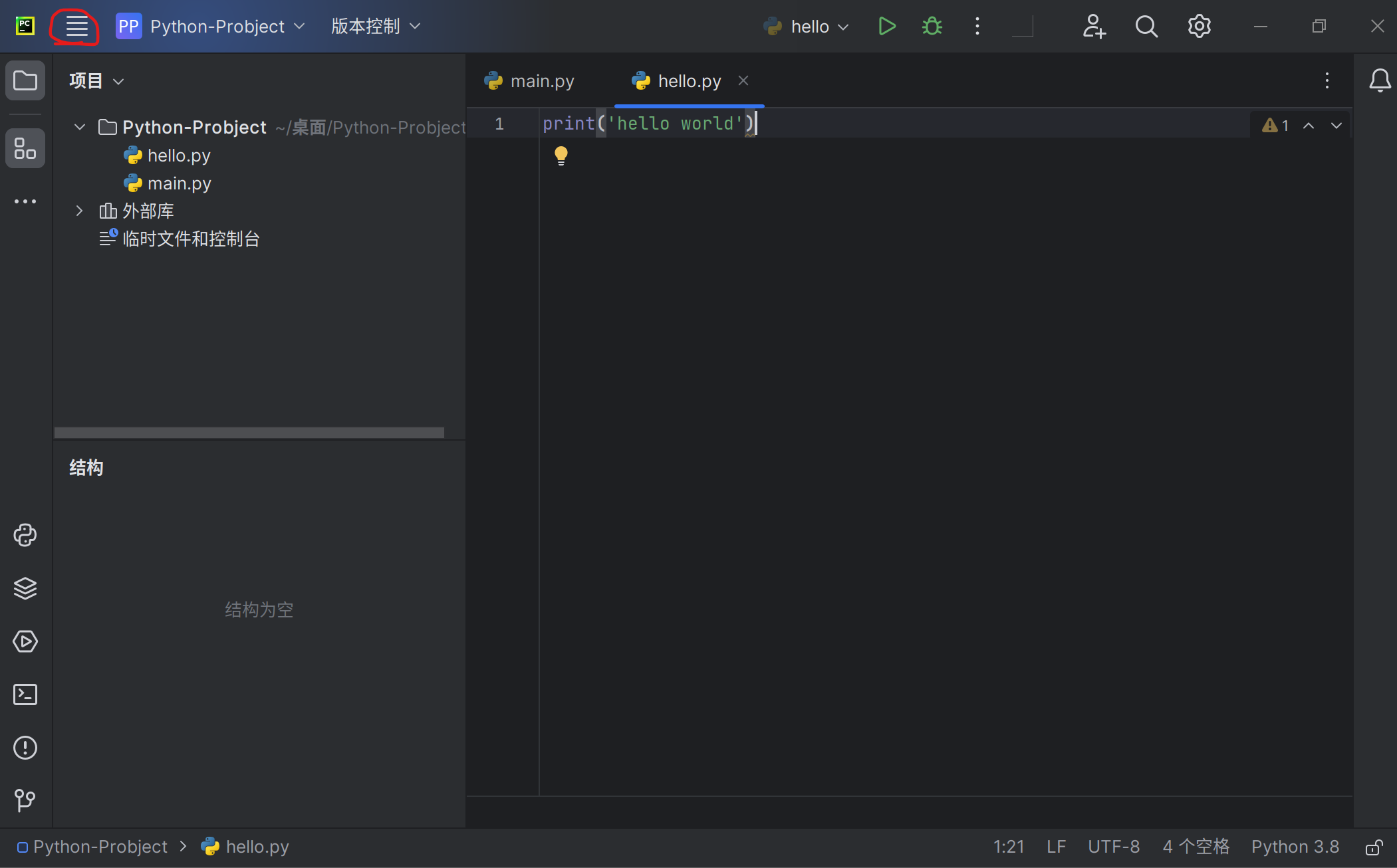Switch to the main.py editor tab

point(530,81)
